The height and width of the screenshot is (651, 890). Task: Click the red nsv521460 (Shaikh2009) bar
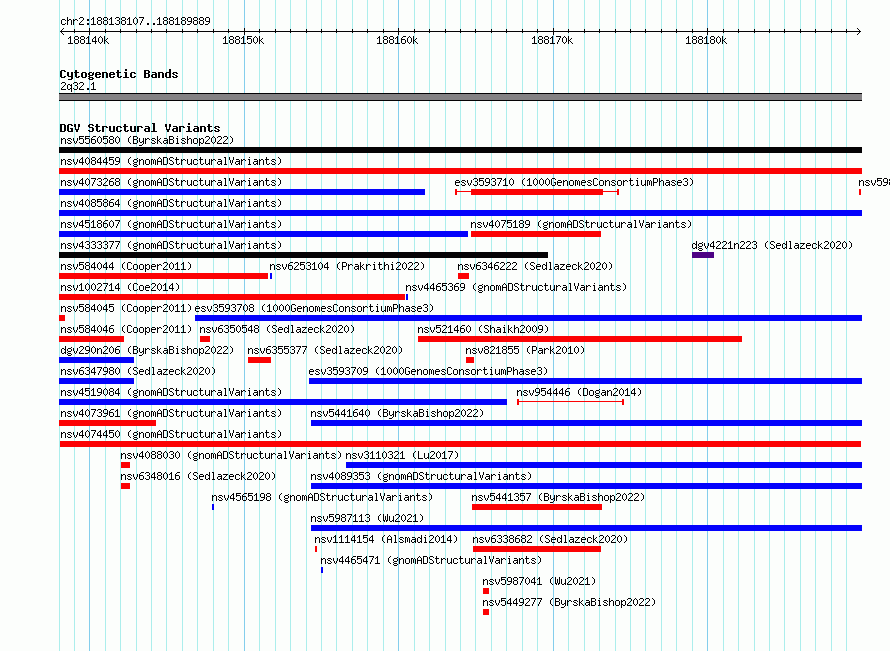coord(580,339)
